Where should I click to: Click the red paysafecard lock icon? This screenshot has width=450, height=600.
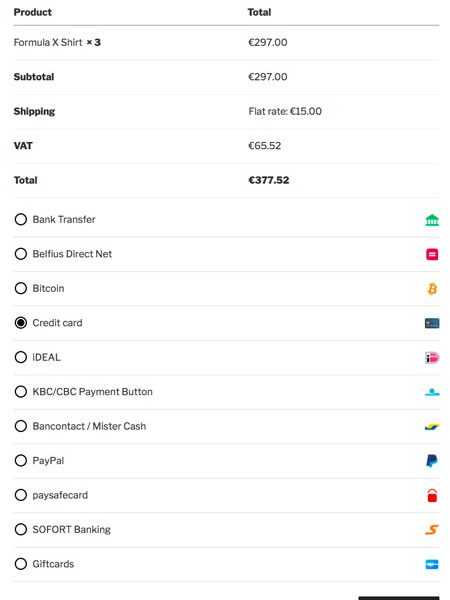tap(432, 495)
